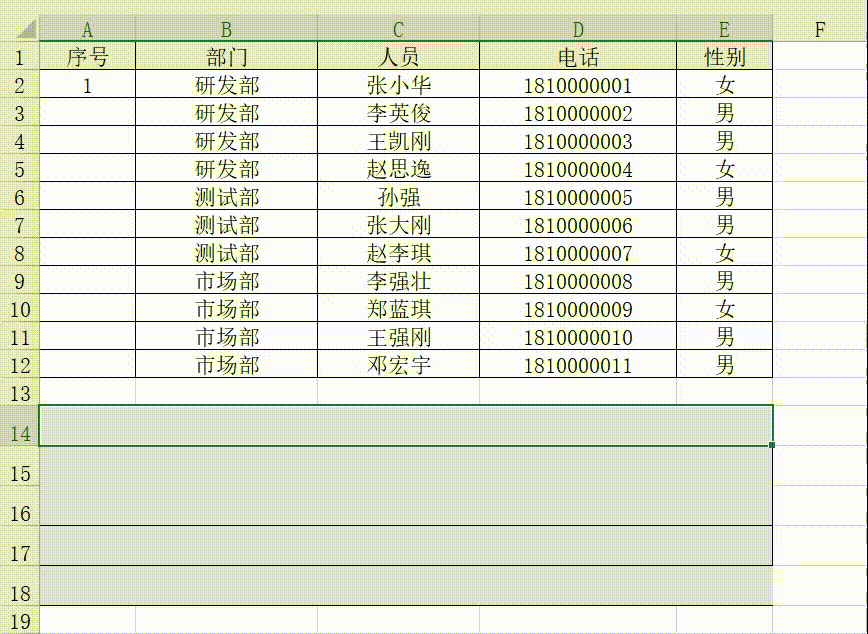Viewport: 868px width, 634px height.
Task: Select the cell 张大刚
Action: tap(398, 224)
